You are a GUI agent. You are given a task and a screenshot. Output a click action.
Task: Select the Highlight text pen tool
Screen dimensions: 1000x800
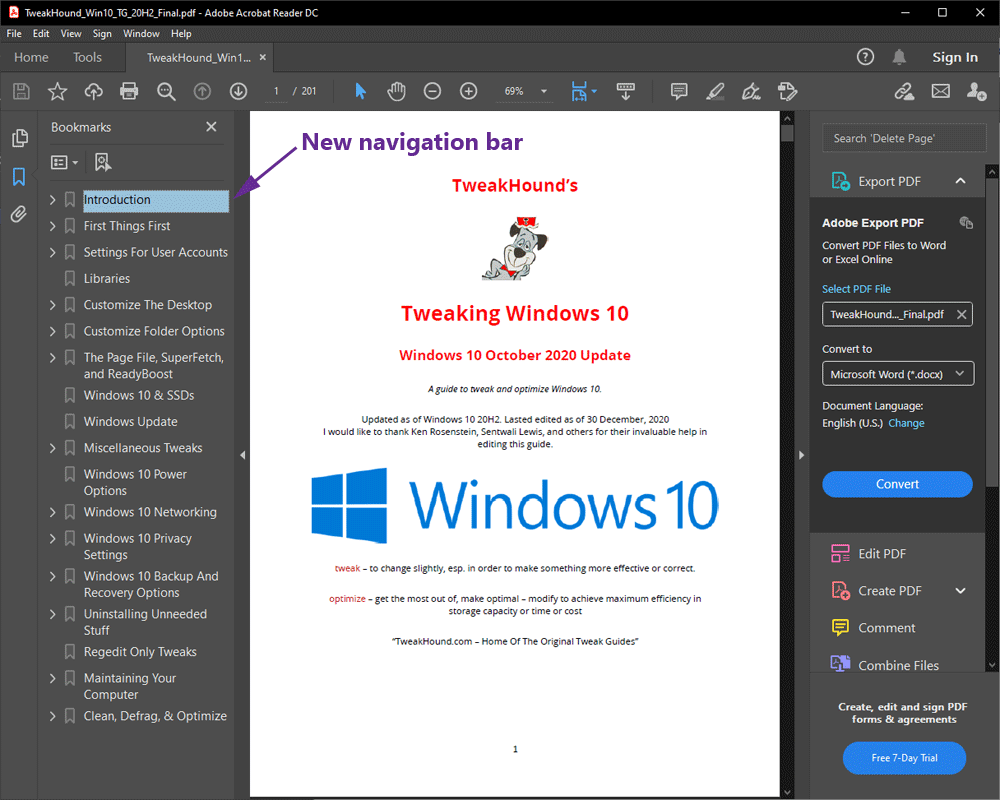[715, 91]
